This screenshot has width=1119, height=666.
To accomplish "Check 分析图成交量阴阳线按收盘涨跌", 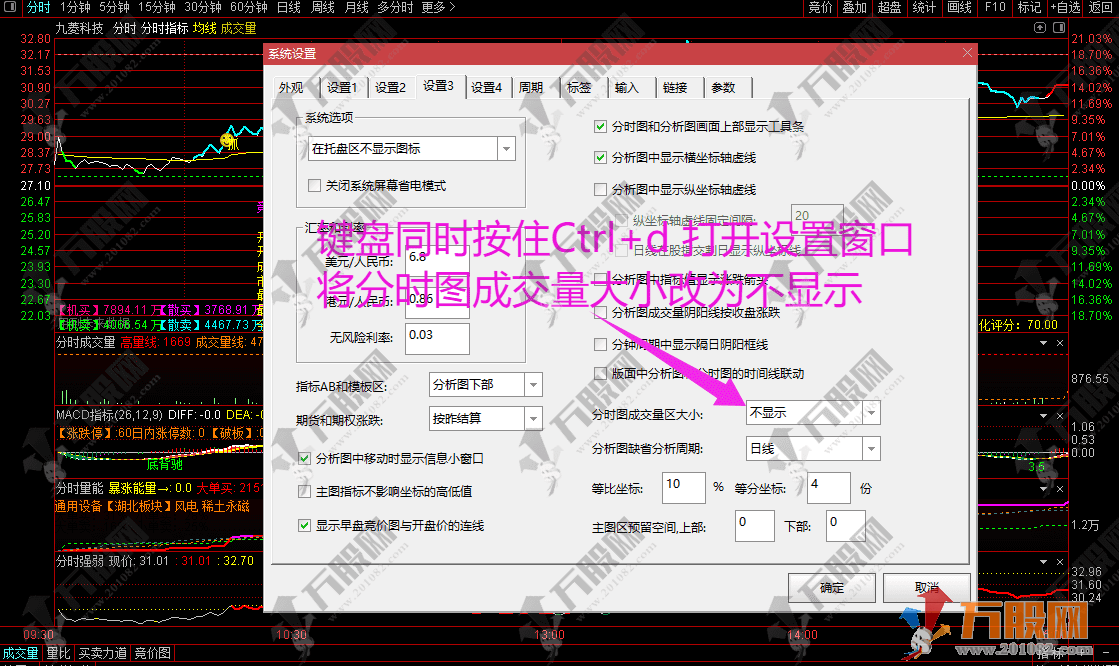I will pyautogui.click(x=600, y=312).
